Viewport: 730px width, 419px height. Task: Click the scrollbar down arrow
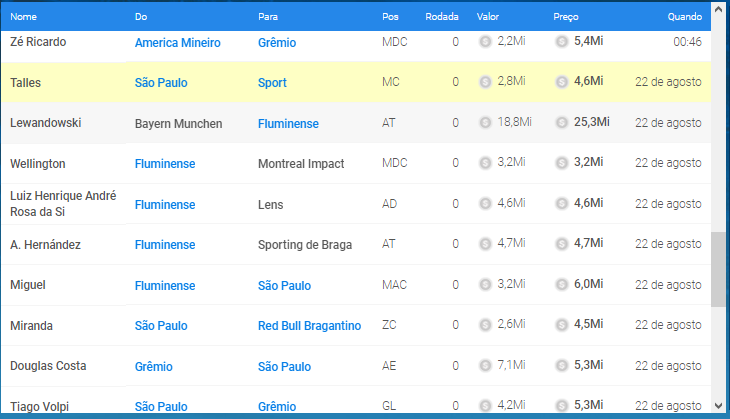coord(718,406)
